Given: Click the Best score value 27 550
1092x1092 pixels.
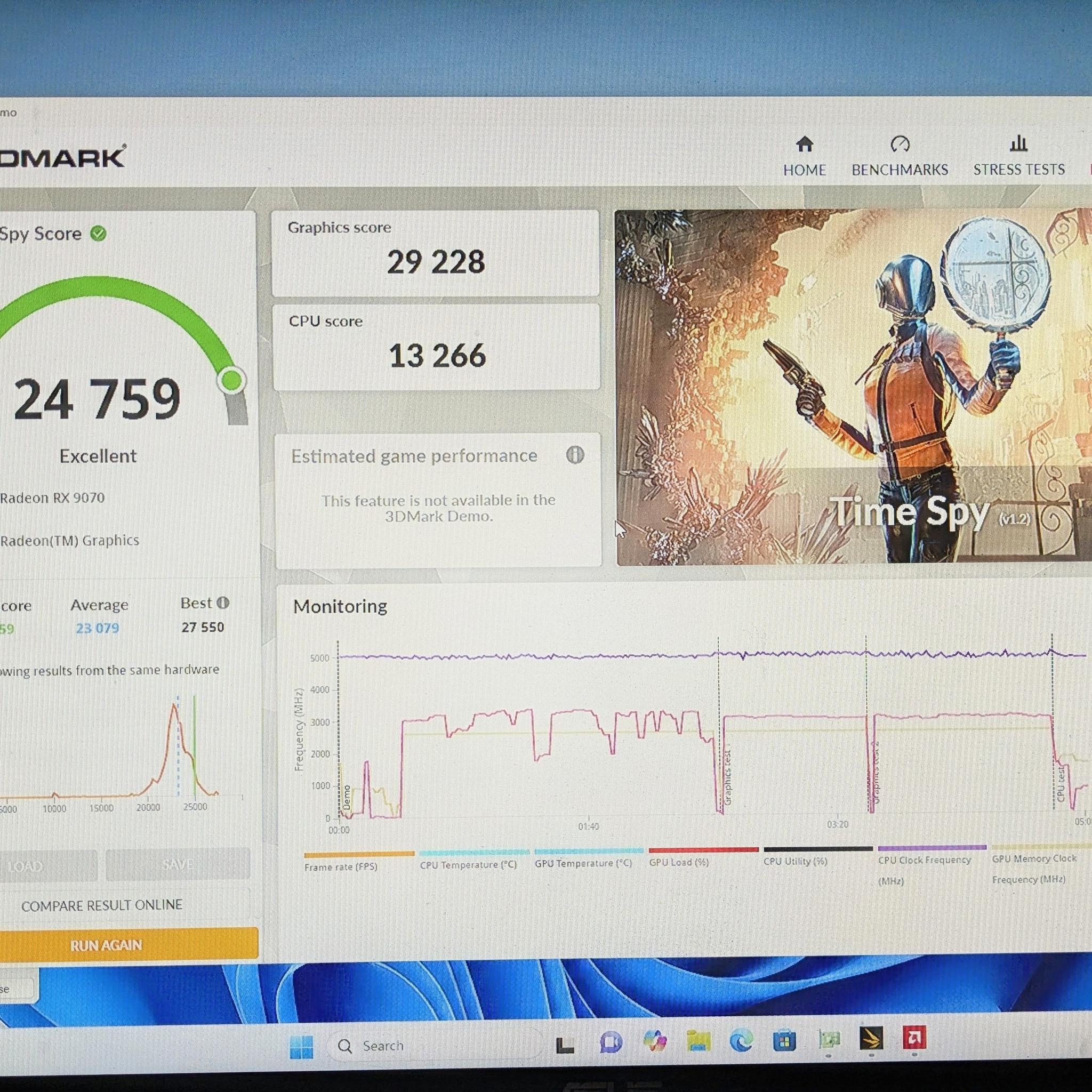Looking at the screenshot, I should [x=203, y=627].
